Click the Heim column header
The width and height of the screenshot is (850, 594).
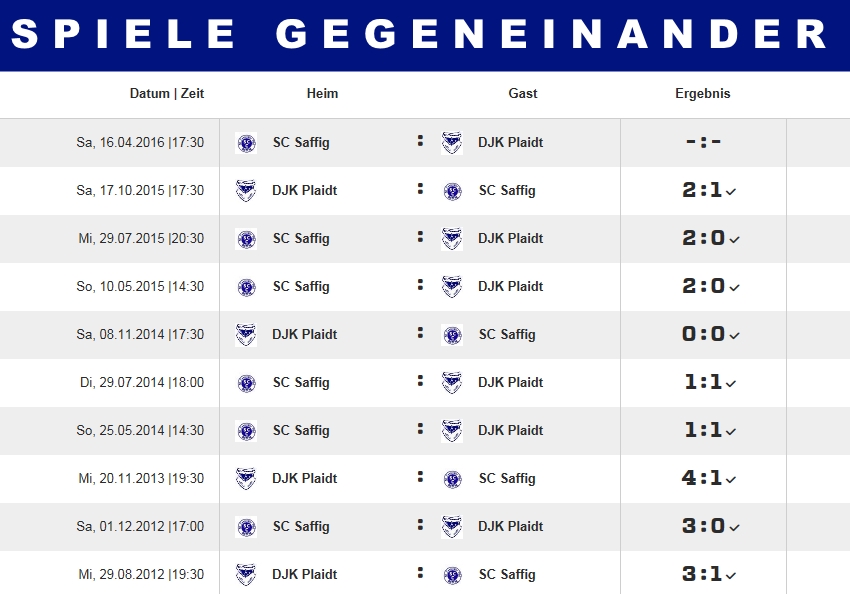(x=322, y=94)
